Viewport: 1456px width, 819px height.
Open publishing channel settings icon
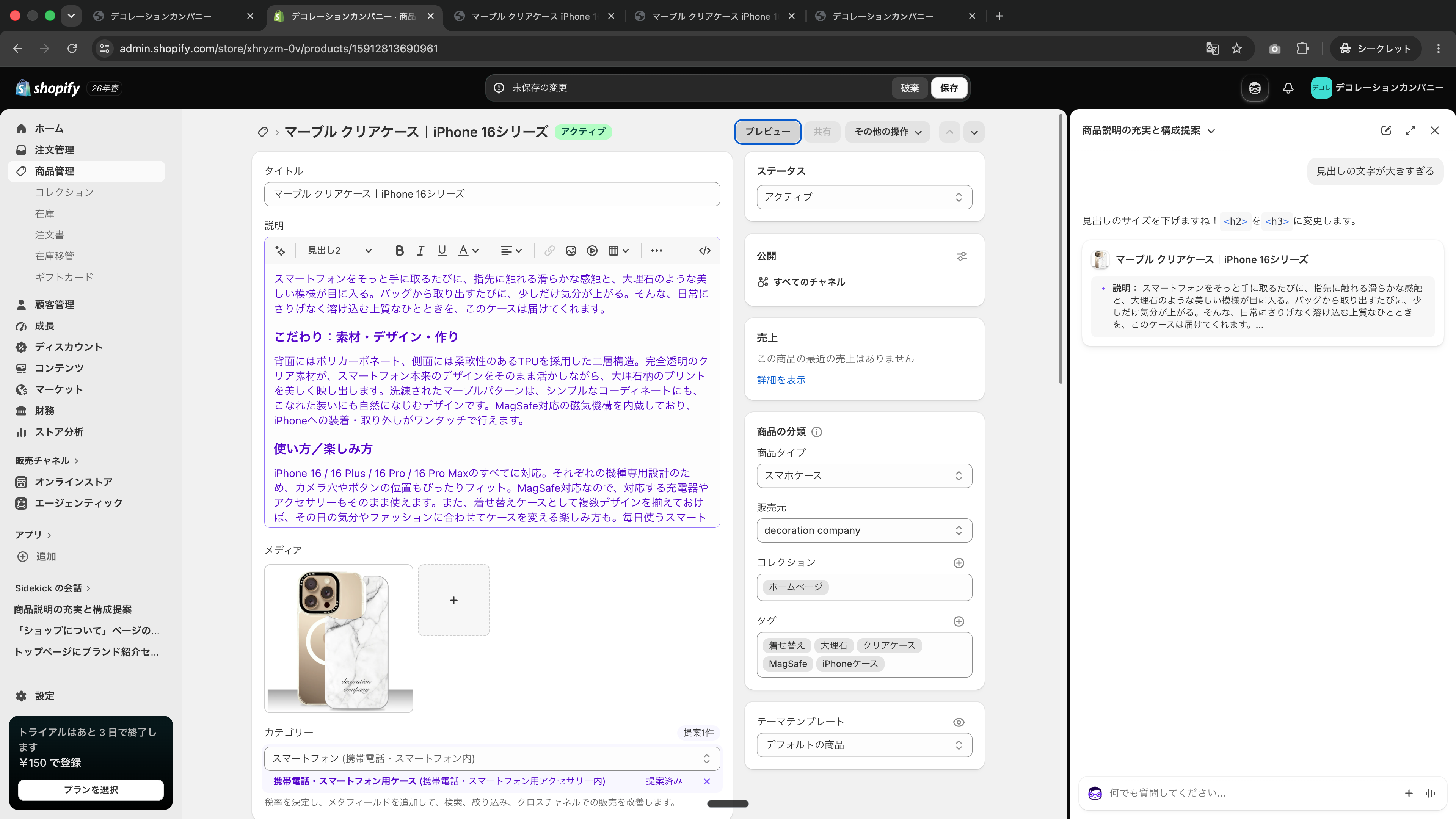point(962,257)
